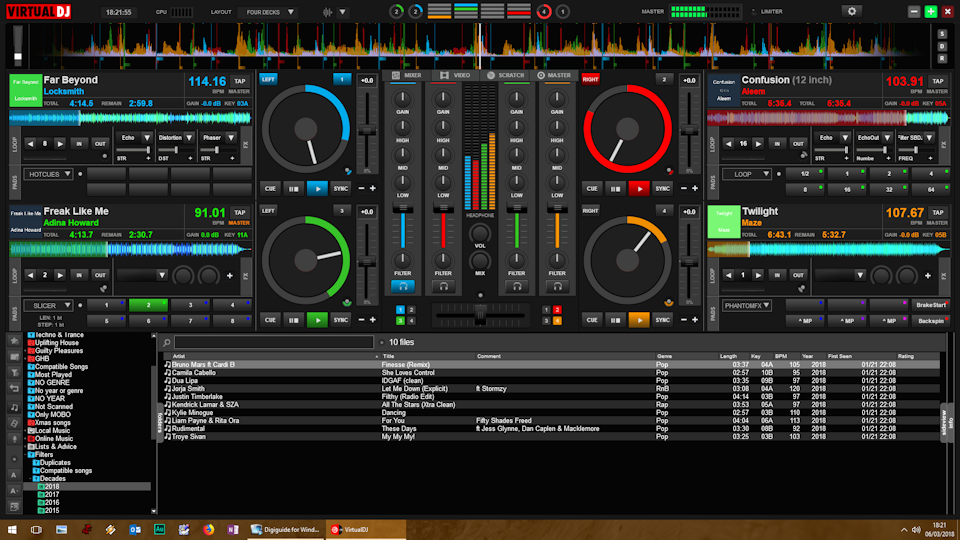
Task: Open the settings gear in title bar
Action: click(x=851, y=11)
